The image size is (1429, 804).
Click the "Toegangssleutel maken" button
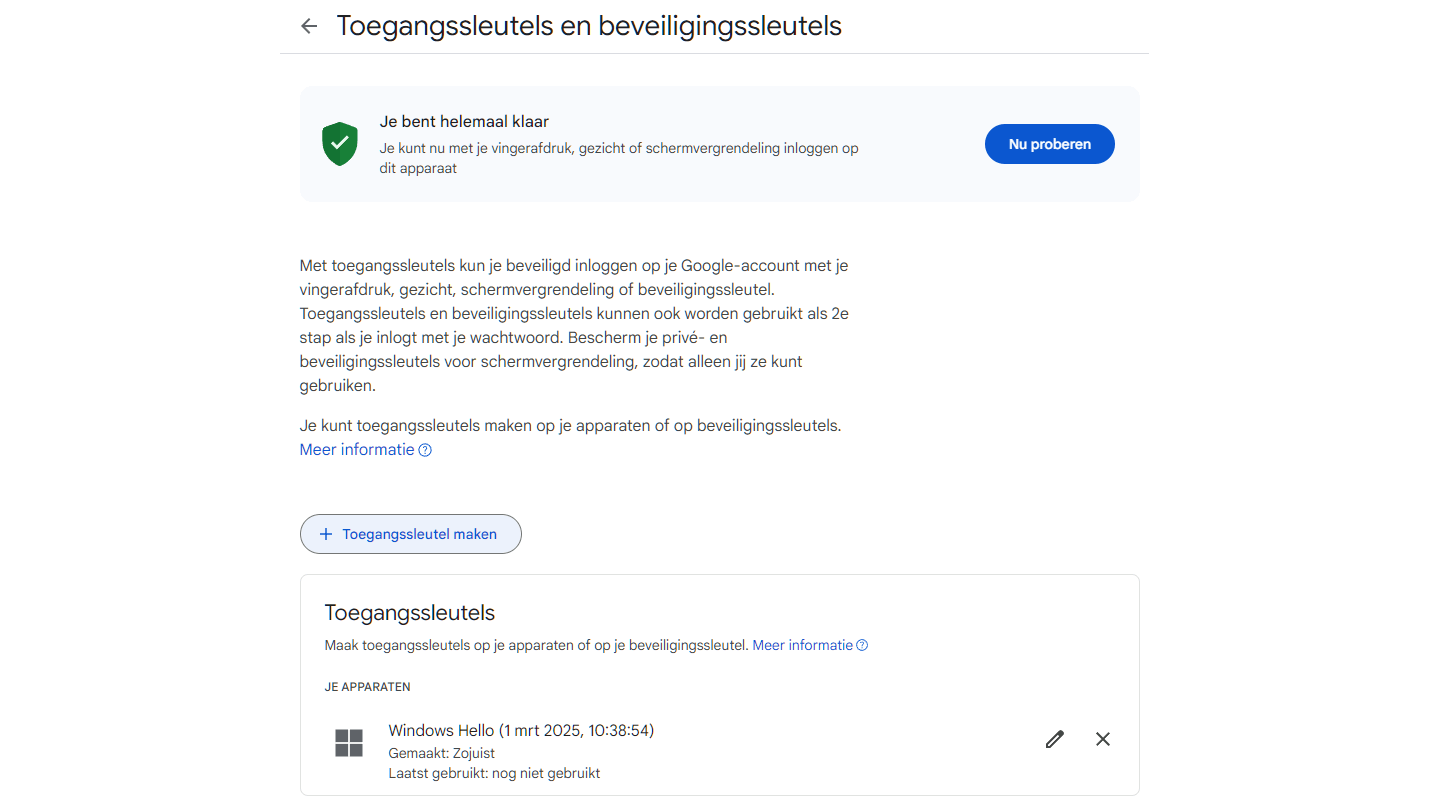(x=411, y=534)
